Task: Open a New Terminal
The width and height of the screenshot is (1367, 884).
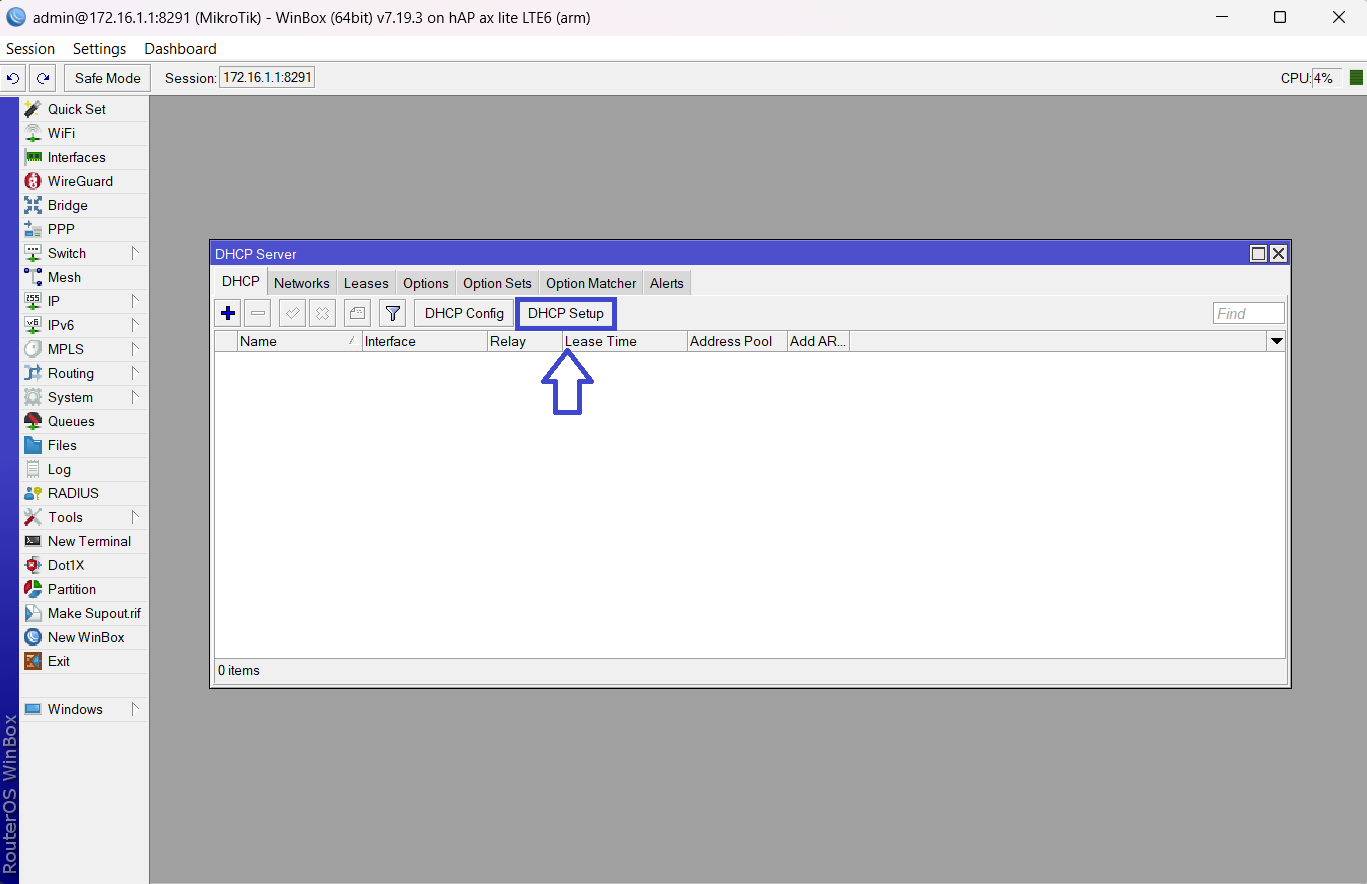Action: 84,541
